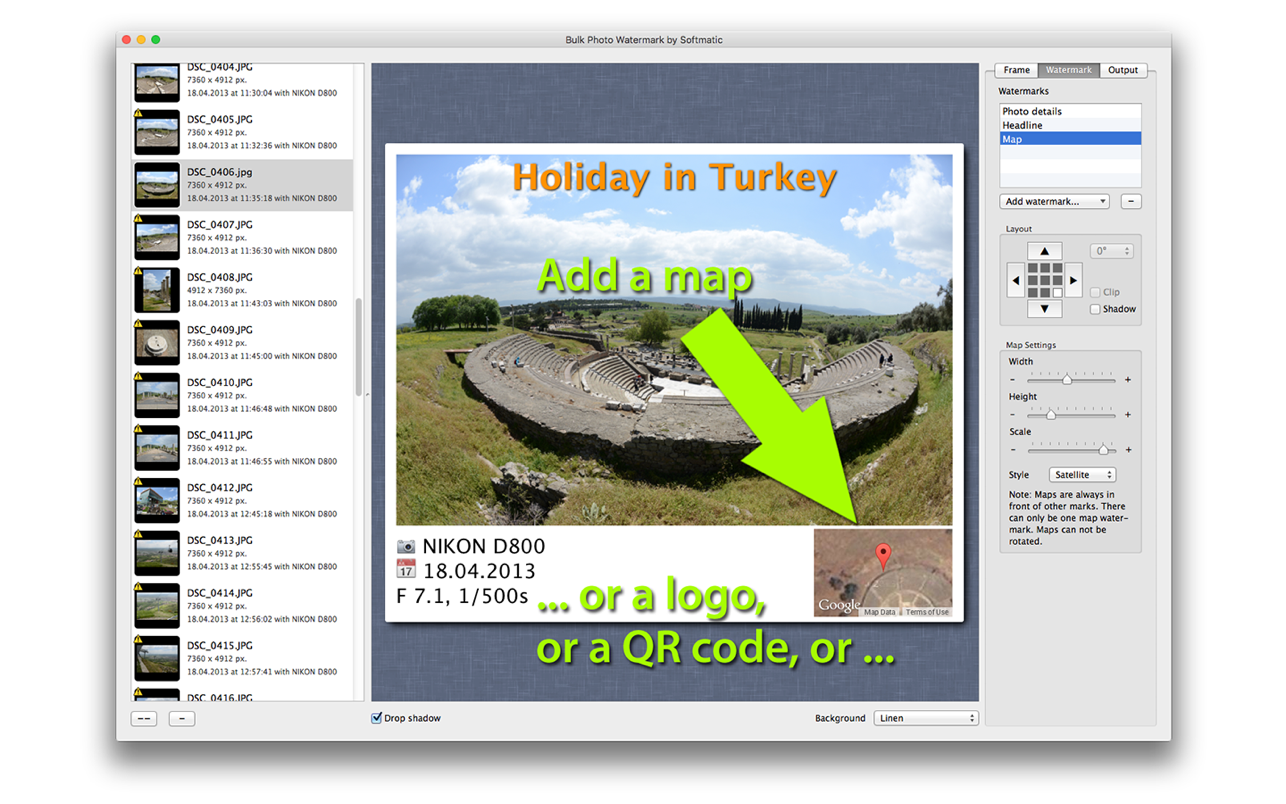This screenshot has height=804, width=1286.
Task: Click the remove-all double-minus button below file list
Action: tap(144, 718)
